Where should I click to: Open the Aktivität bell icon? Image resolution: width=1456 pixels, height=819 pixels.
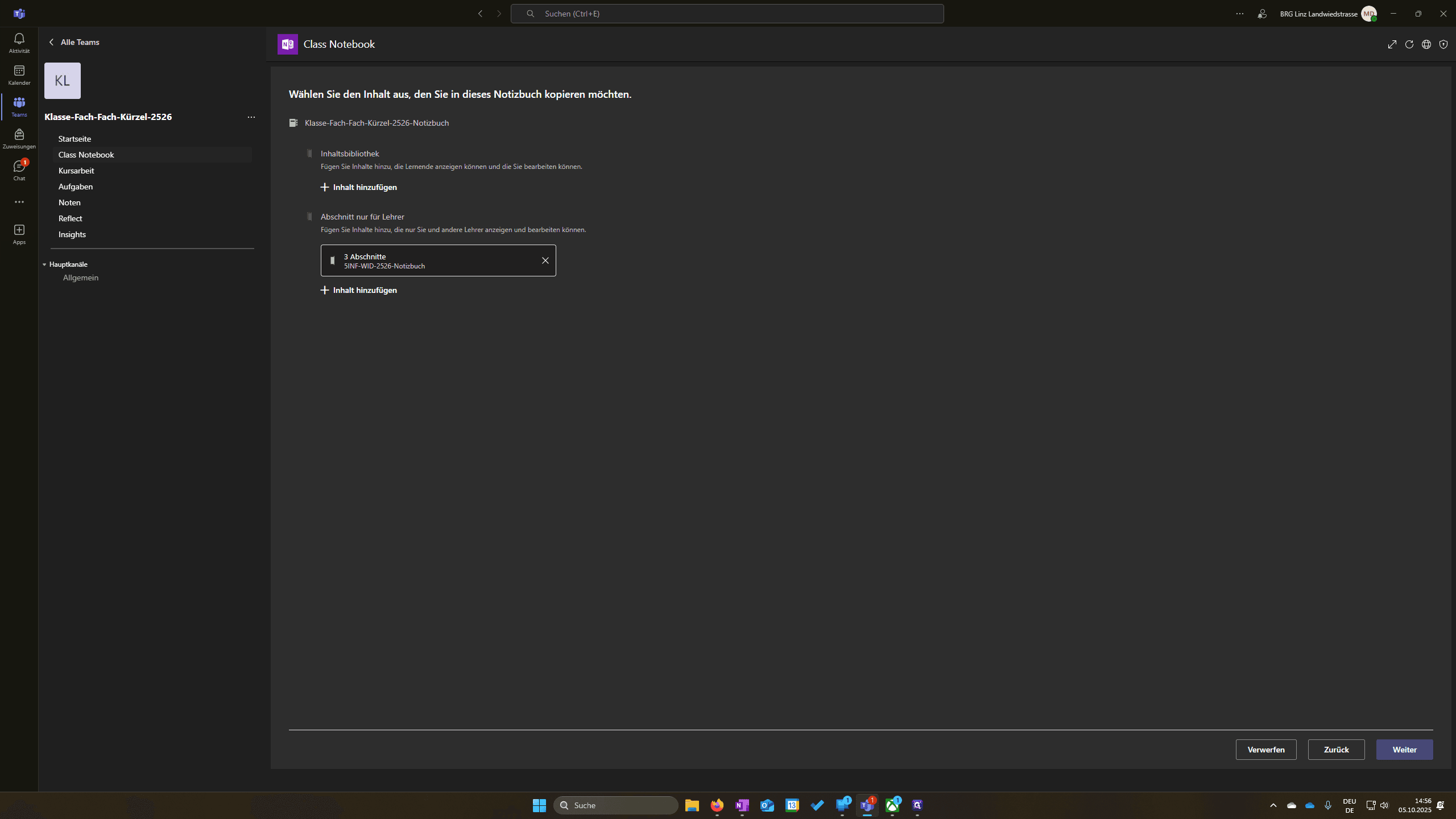click(x=19, y=43)
